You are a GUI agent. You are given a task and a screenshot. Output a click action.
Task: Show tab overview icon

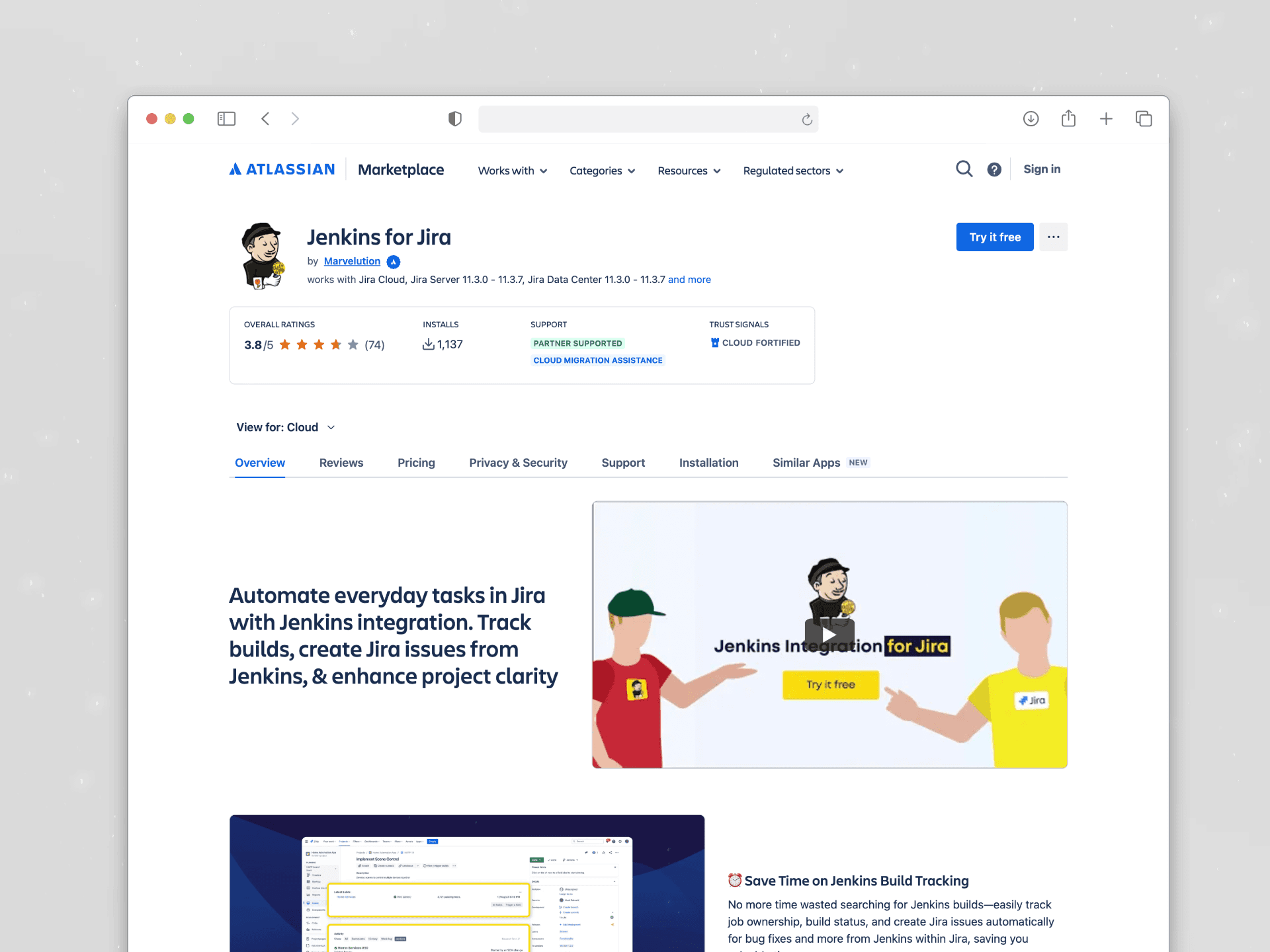(1144, 119)
